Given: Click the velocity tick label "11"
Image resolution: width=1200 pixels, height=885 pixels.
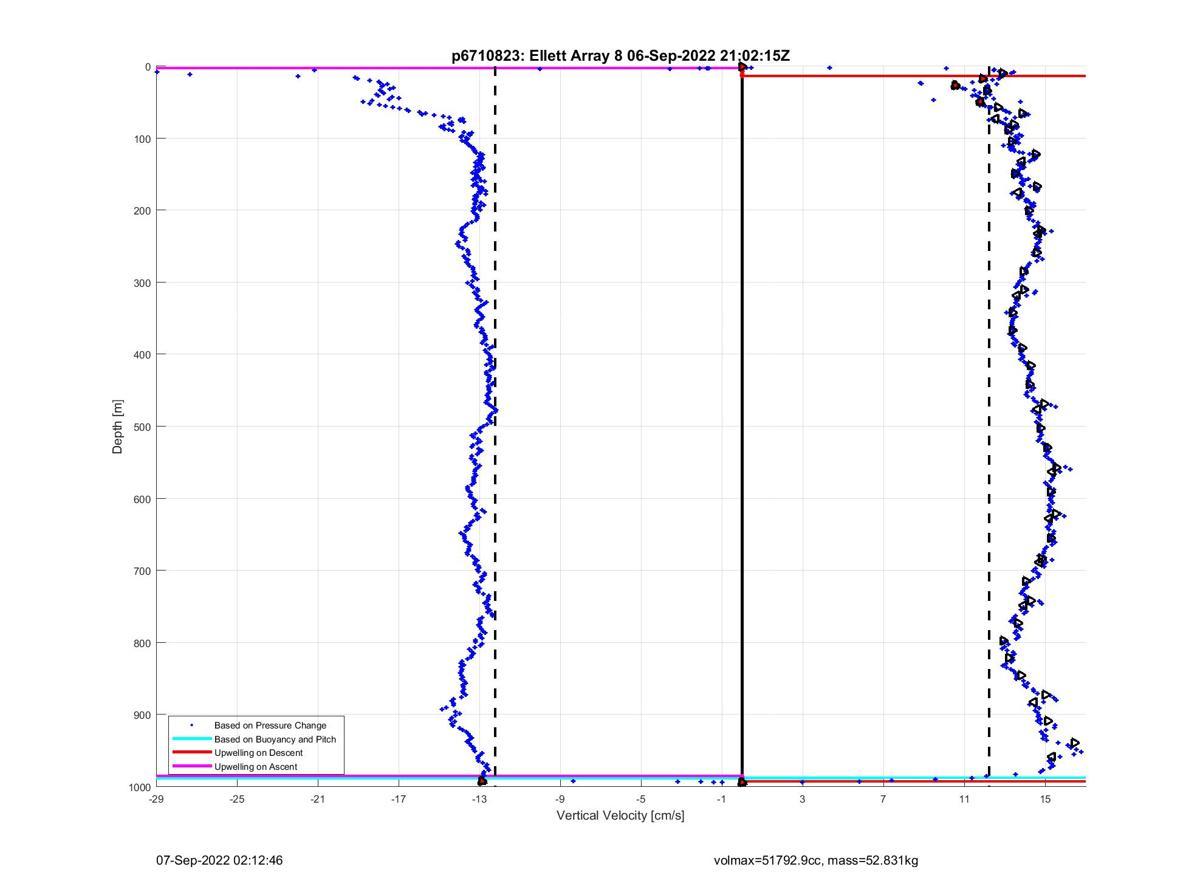Looking at the screenshot, I should pos(964,799).
